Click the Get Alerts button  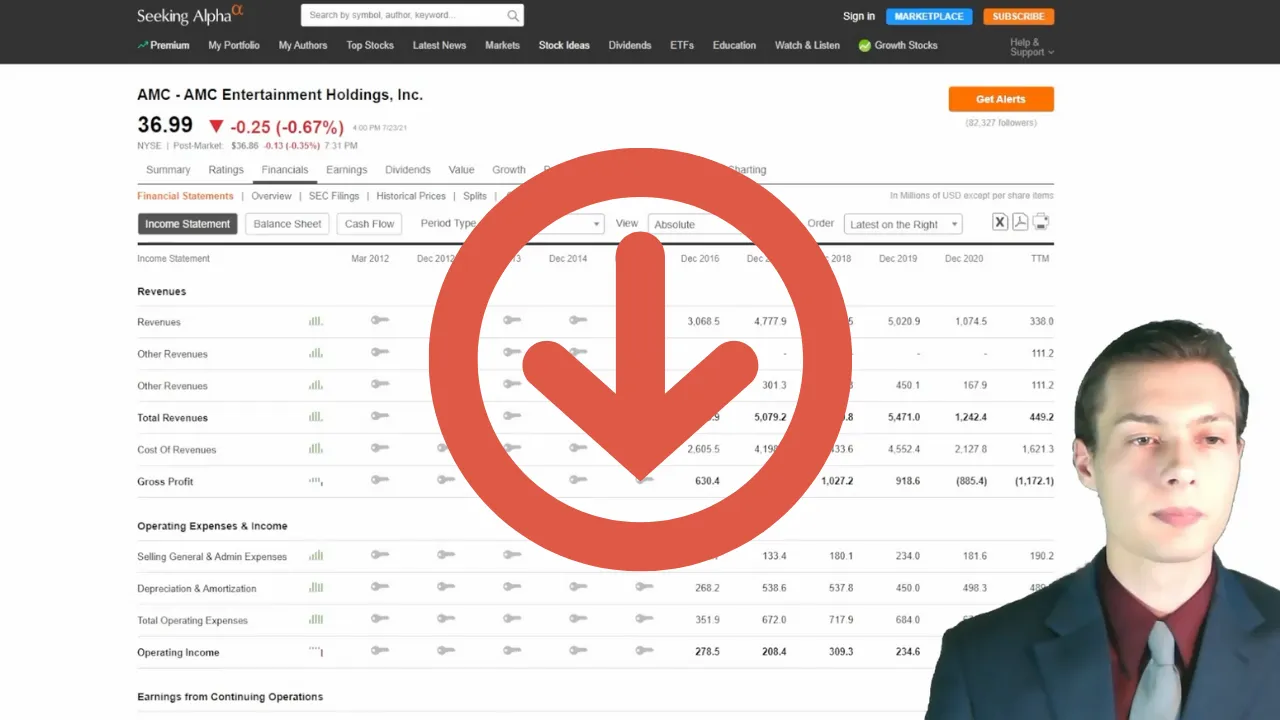pyautogui.click(x=1001, y=99)
